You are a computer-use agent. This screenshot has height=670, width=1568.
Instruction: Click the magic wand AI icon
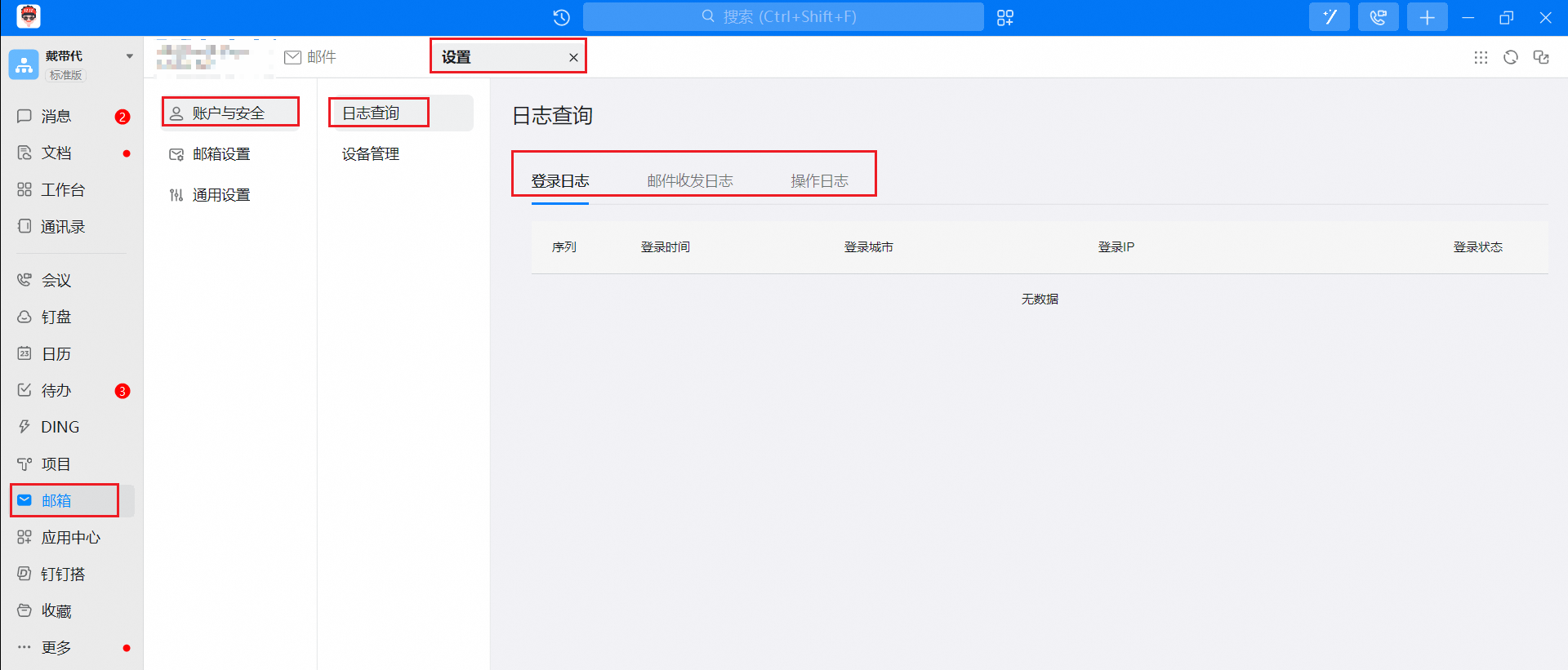[x=1329, y=17]
